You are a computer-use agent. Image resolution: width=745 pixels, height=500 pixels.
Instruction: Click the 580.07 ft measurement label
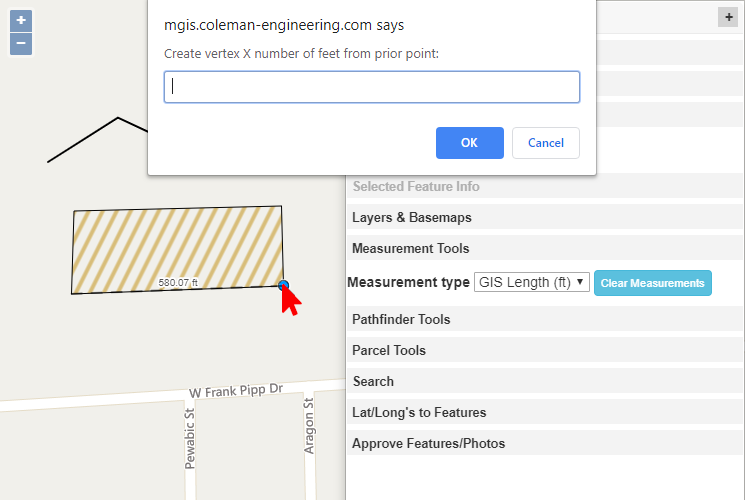point(179,283)
